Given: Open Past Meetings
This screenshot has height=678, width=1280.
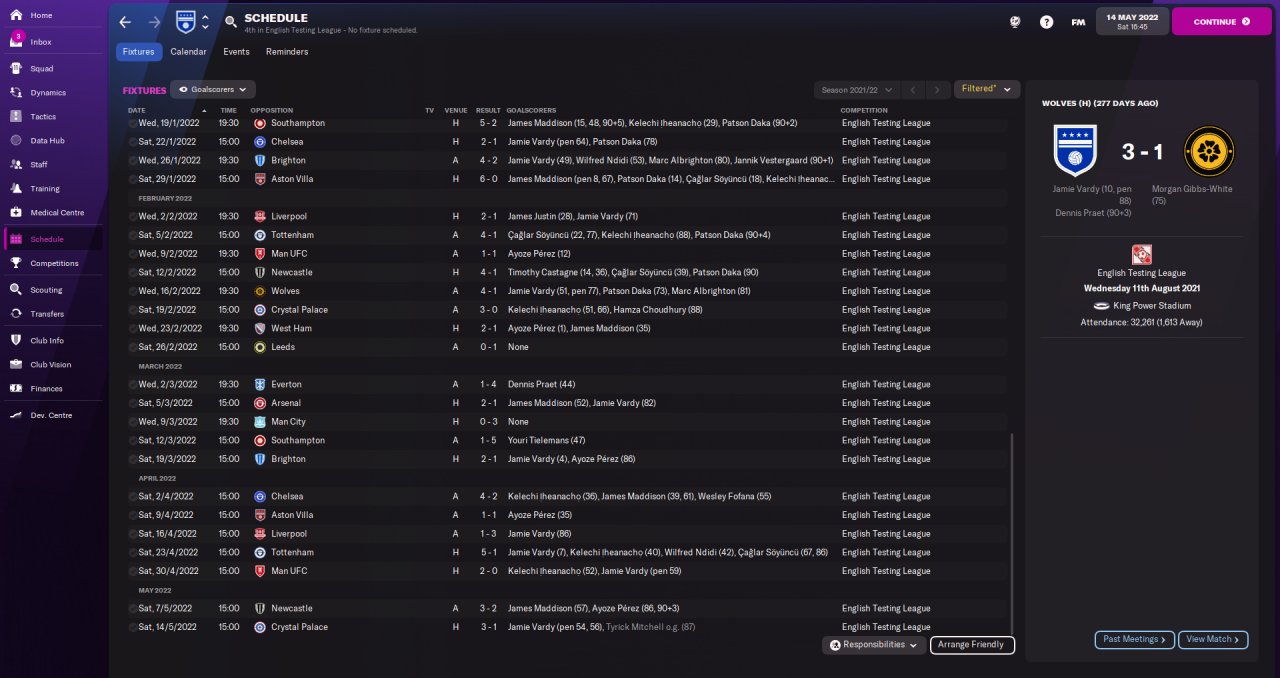Looking at the screenshot, I should tap(1135, 639).
